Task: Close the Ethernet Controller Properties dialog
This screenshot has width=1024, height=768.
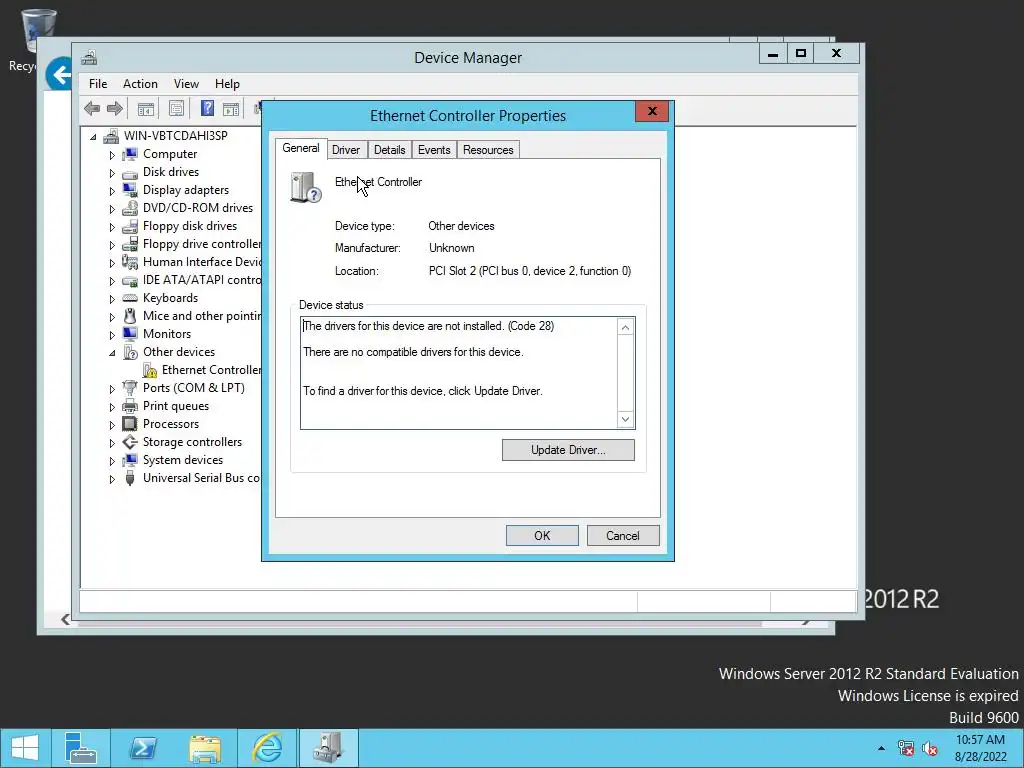Action: (652, 111)
